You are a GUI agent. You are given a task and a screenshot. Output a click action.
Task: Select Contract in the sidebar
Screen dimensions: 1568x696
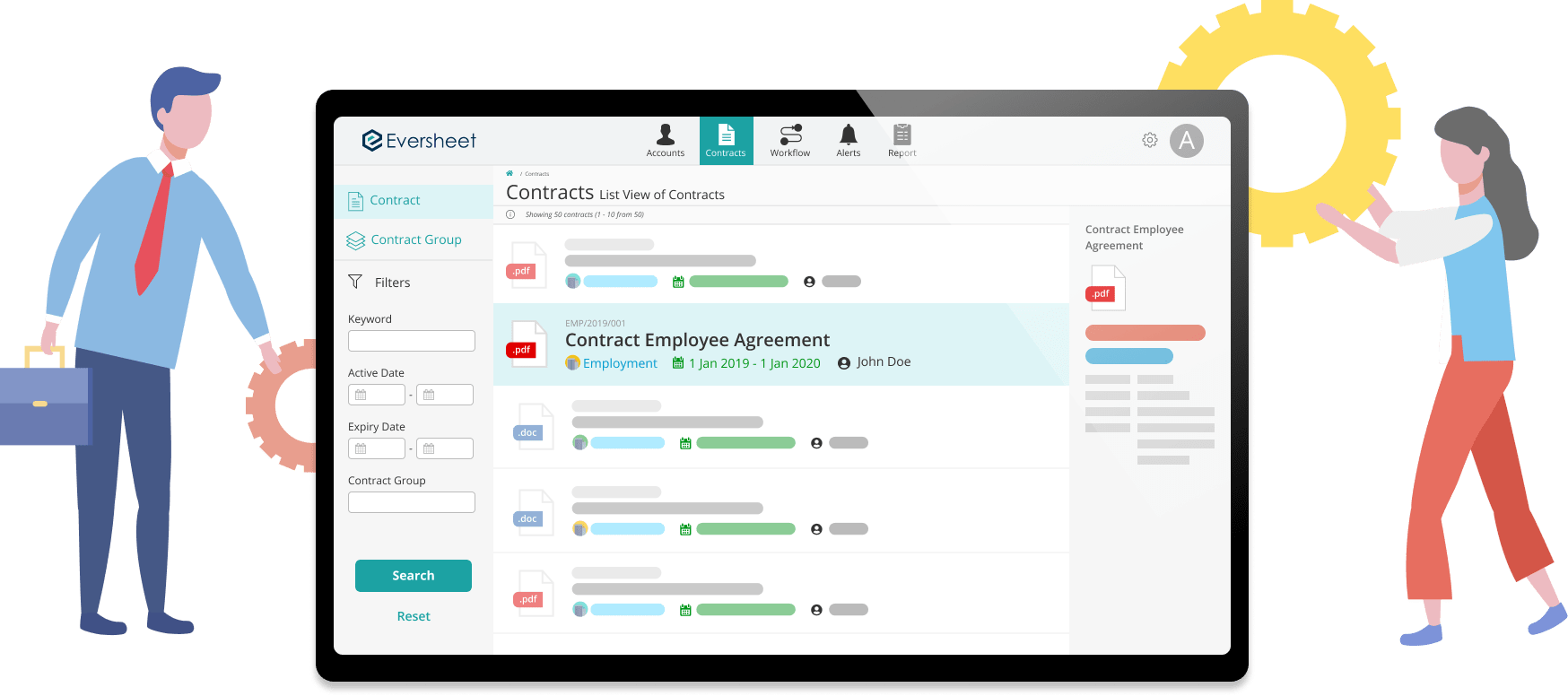click(395, 201)
